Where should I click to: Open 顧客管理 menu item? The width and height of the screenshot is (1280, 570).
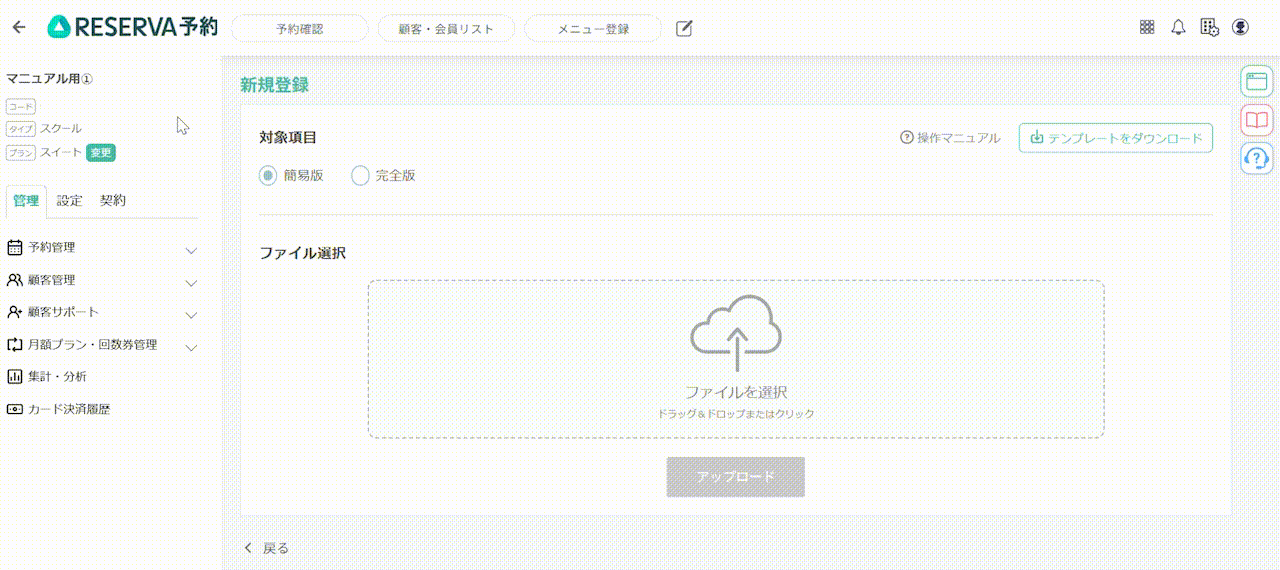coord(51,280)
